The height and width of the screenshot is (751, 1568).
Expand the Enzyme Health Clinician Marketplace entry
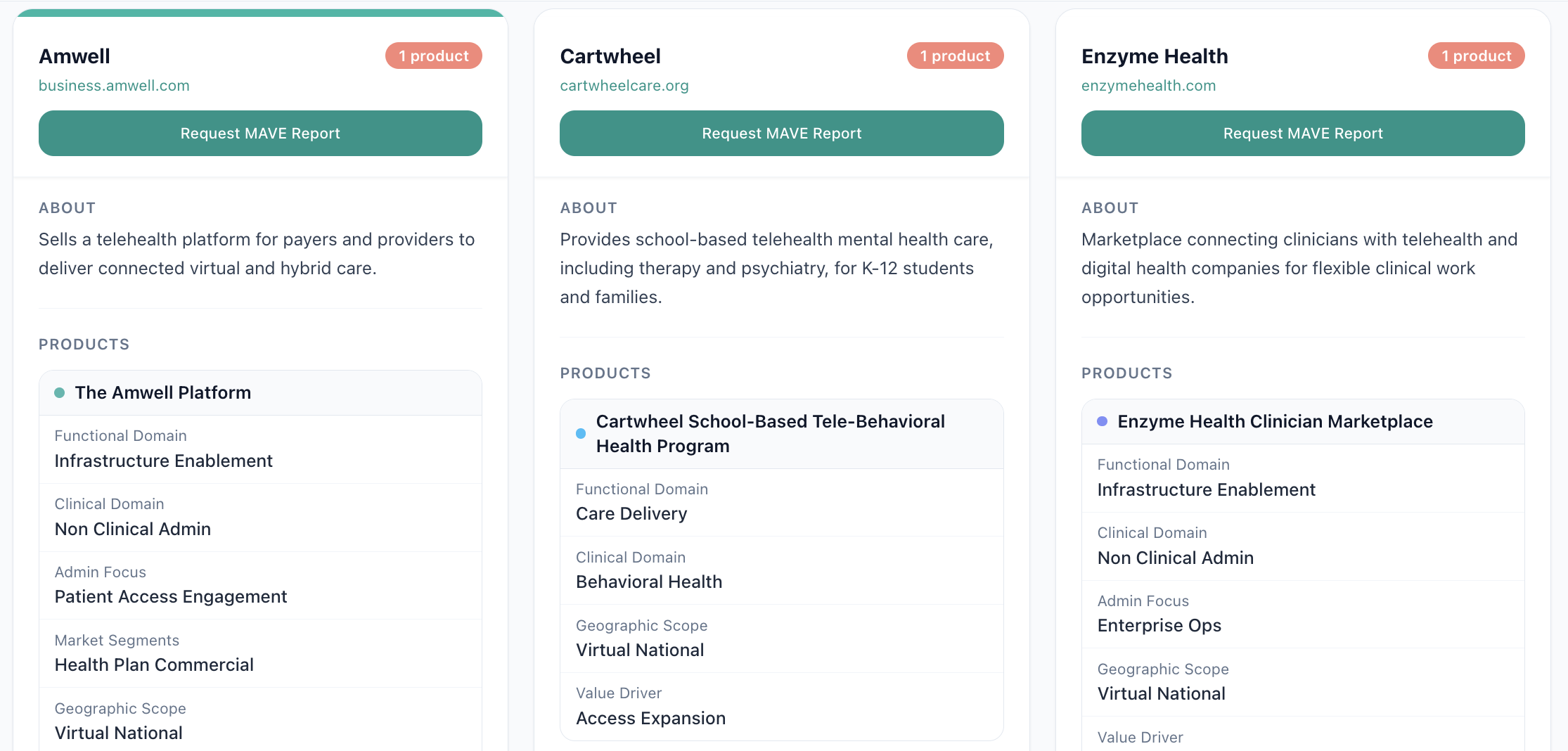pos(1275,421)
